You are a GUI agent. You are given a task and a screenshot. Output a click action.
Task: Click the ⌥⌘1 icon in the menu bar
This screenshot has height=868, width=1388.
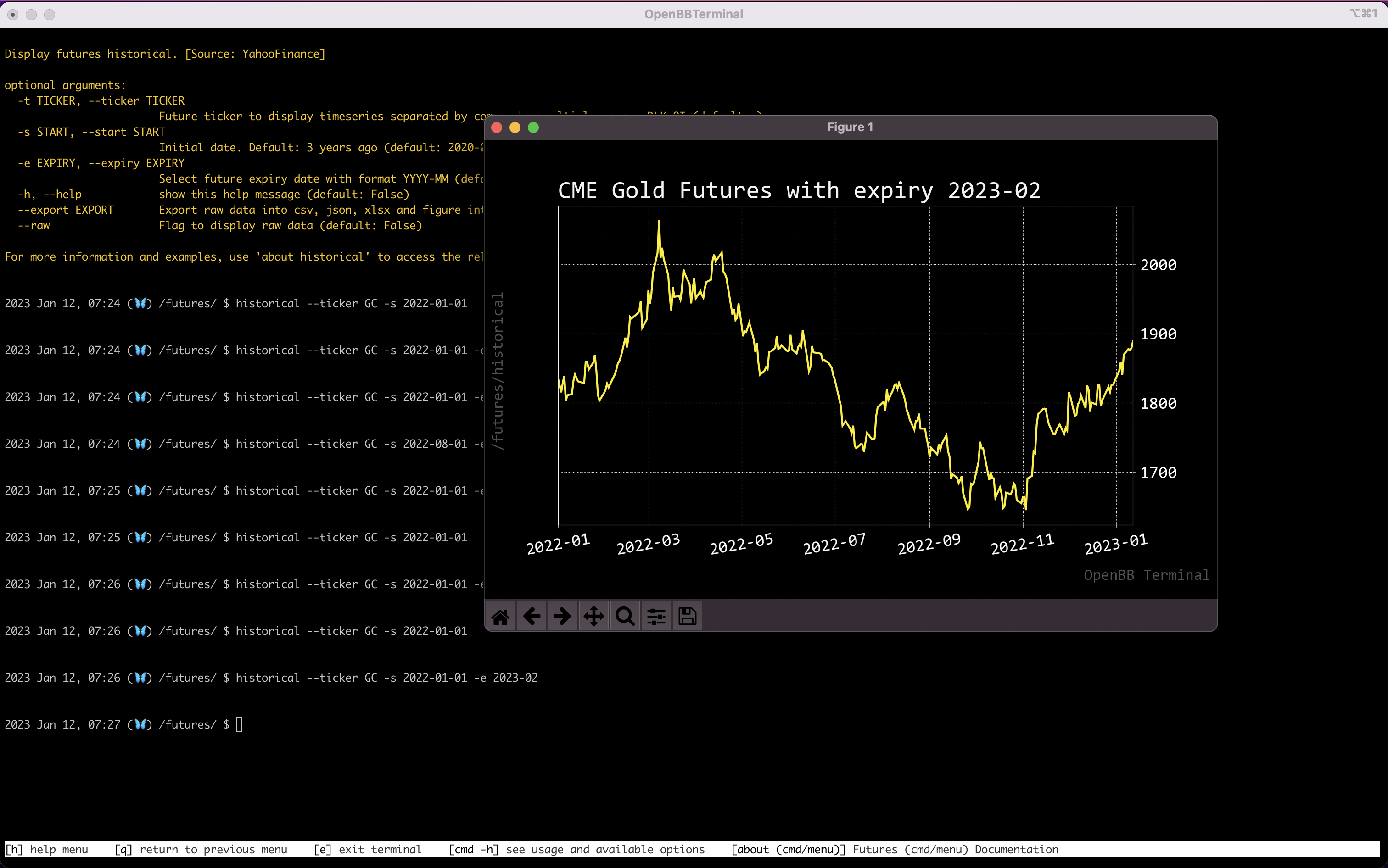pyautogui.click(x=1364, y=14)
